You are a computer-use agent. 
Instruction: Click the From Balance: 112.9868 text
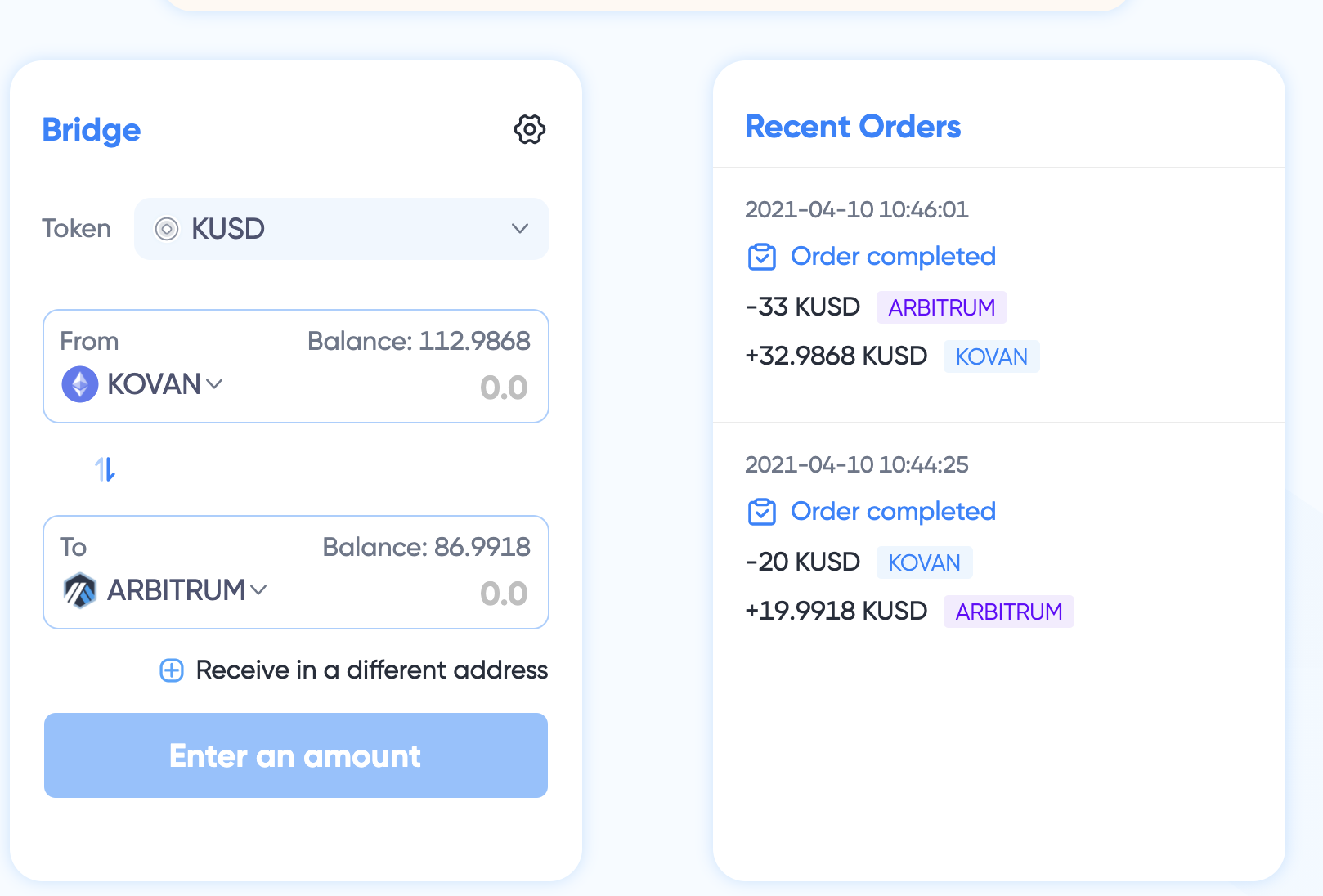coord(419,341)
